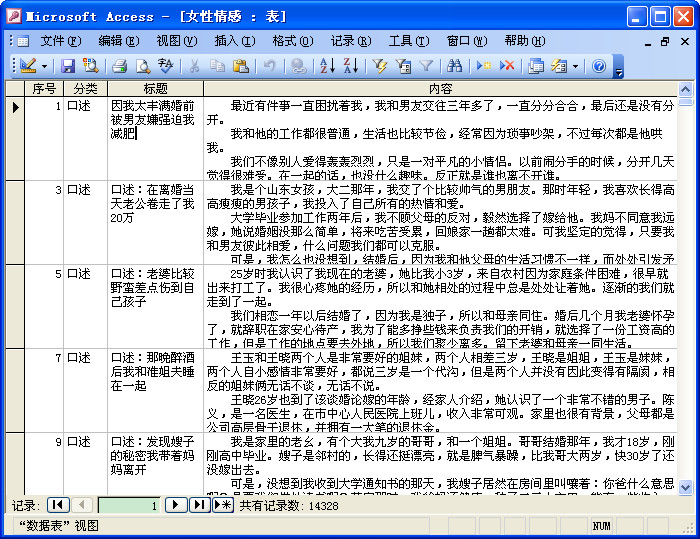Click the scrollbar down arrow
The height and width of the screenshot is (539, 700).
tap(685, 487)
